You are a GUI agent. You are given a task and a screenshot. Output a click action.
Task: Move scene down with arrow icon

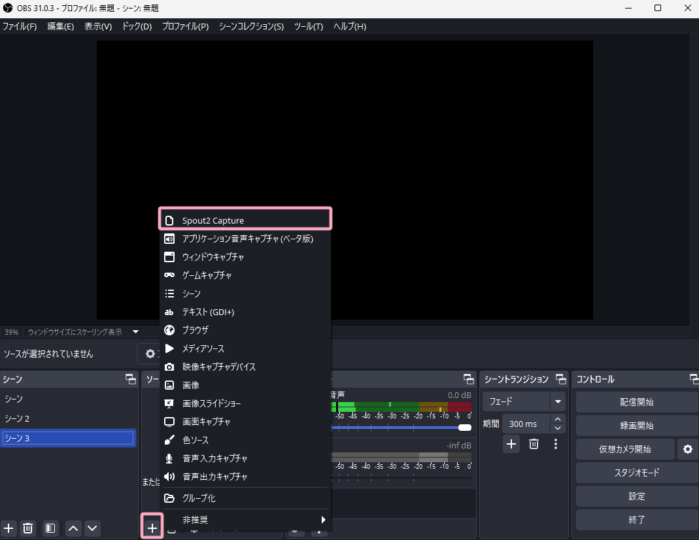click(x=92, y=528)
